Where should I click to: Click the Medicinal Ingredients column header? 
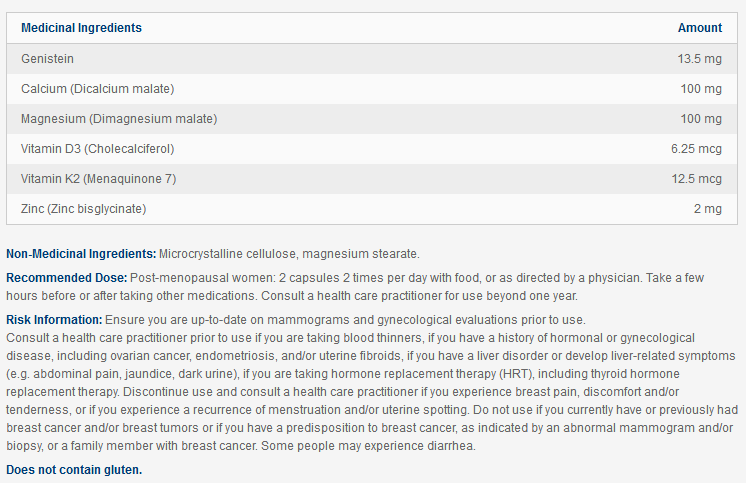81,28
